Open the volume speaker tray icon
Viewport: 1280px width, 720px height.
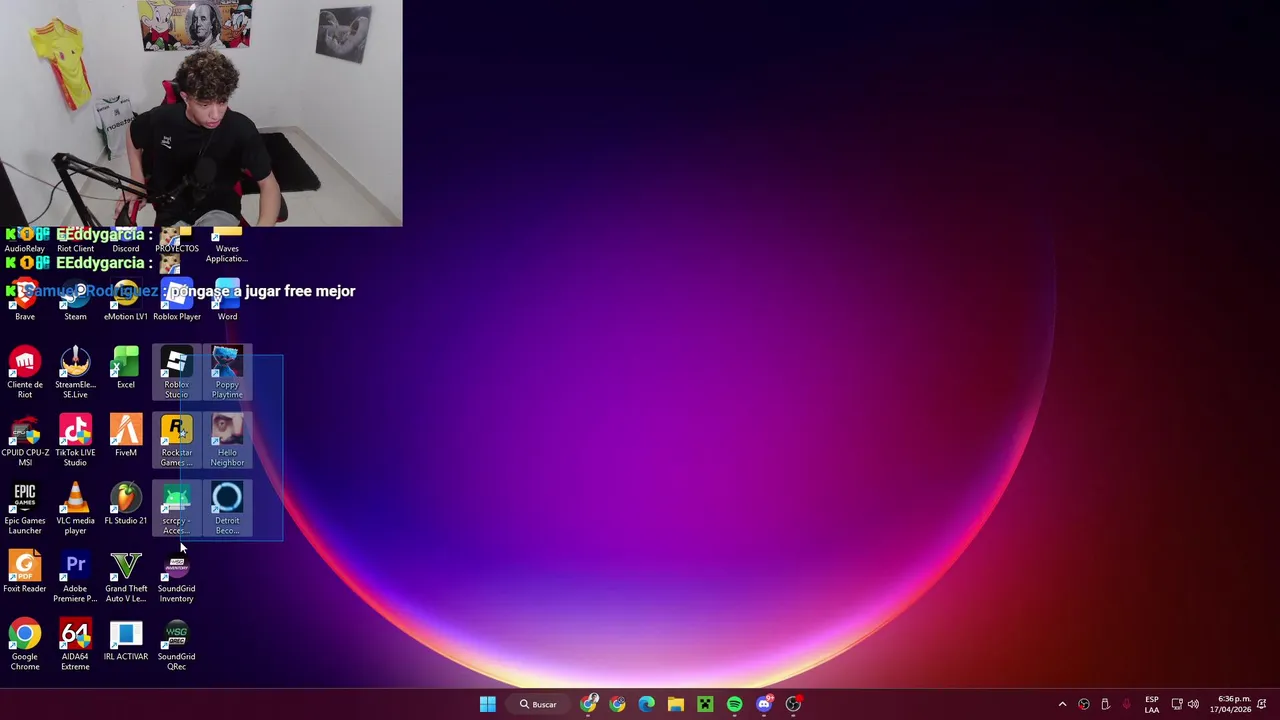tap(1193, 704)
